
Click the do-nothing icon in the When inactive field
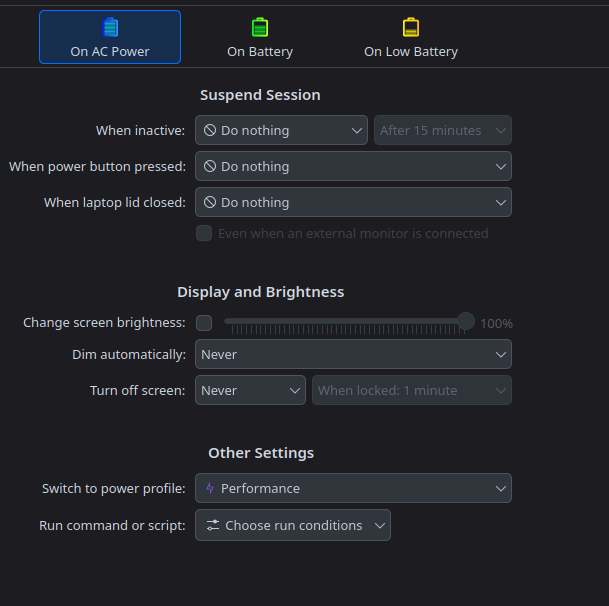[210, 130]
